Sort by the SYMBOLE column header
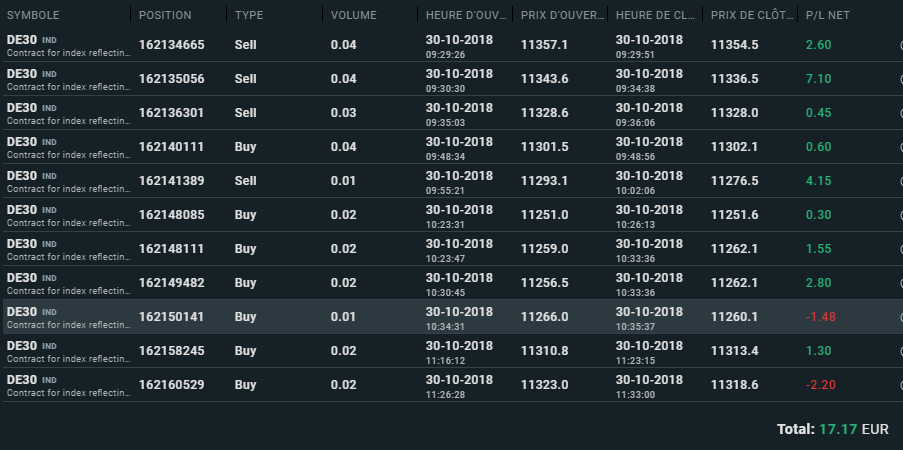This screenshot has height=450, width=903. coord(33,16)
